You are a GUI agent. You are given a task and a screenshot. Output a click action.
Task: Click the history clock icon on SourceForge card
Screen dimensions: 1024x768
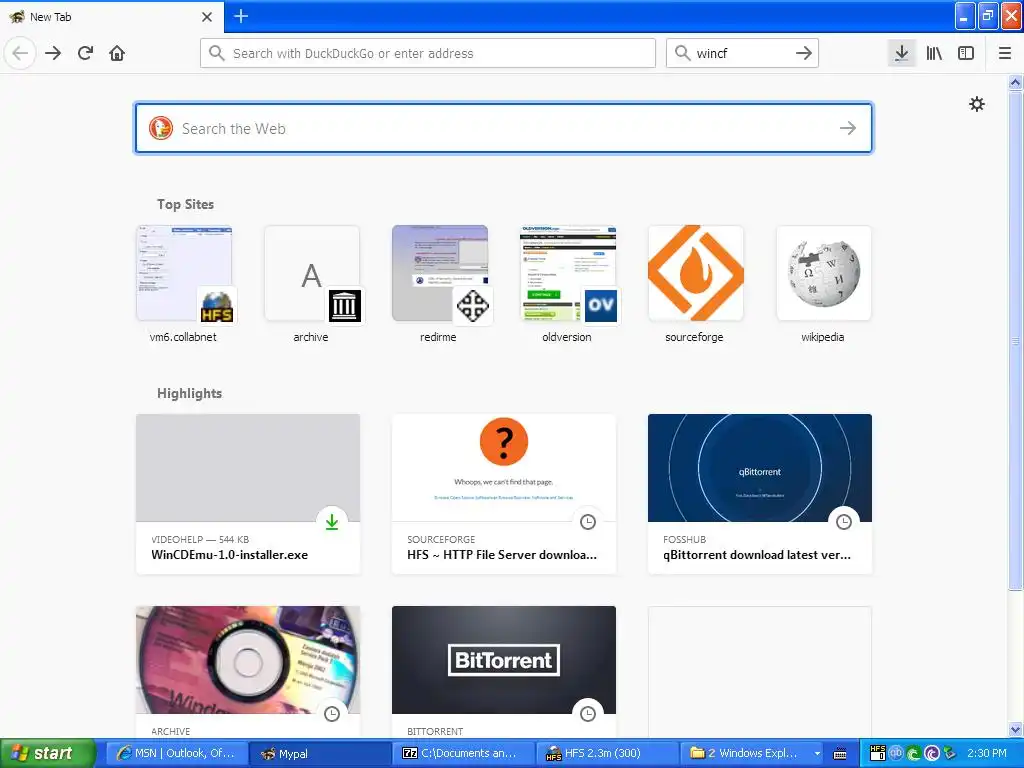[588, 522]
